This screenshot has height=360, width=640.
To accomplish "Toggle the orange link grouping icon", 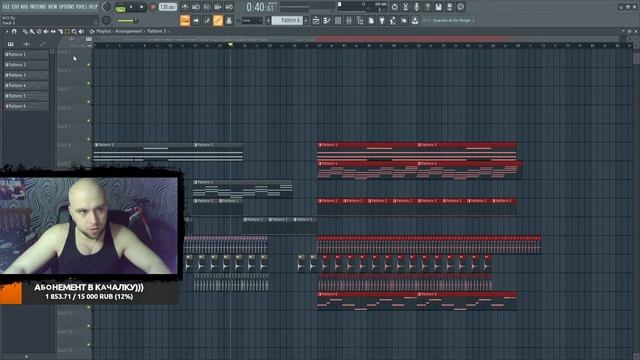I will (x=218, y=20).
